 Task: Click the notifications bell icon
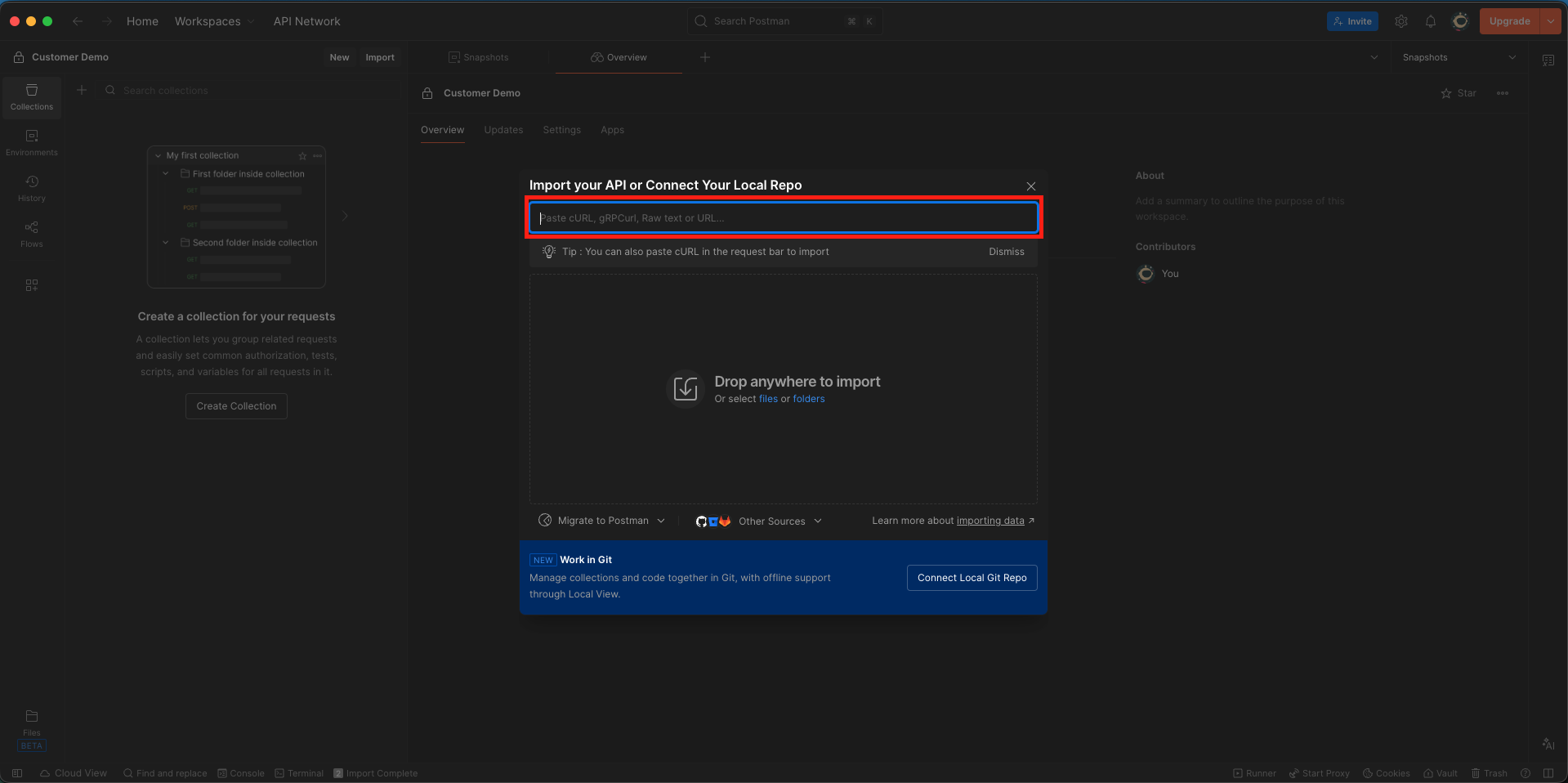(x=1430, y=21)
